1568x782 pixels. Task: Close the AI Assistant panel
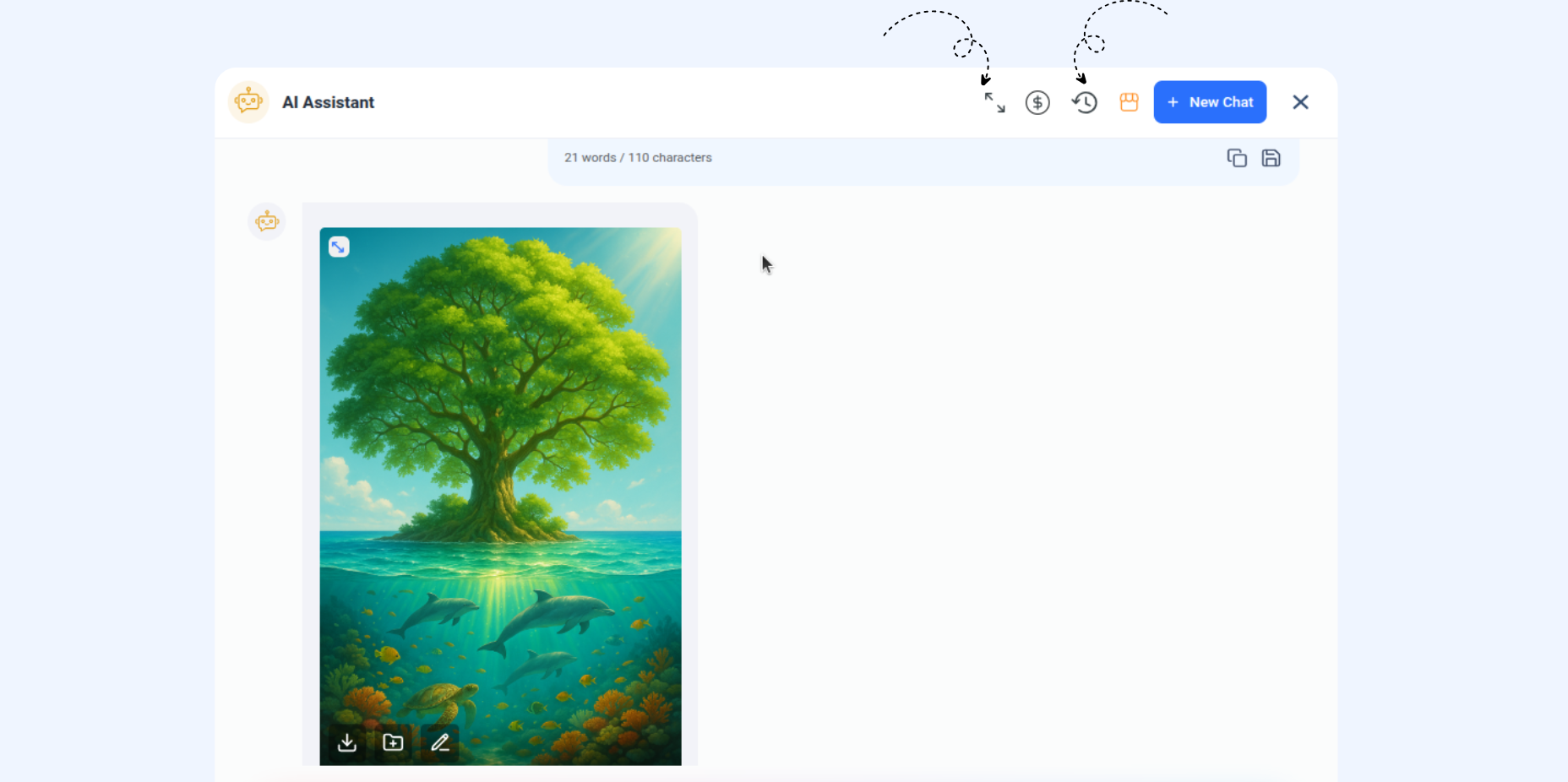(1300, 102)
